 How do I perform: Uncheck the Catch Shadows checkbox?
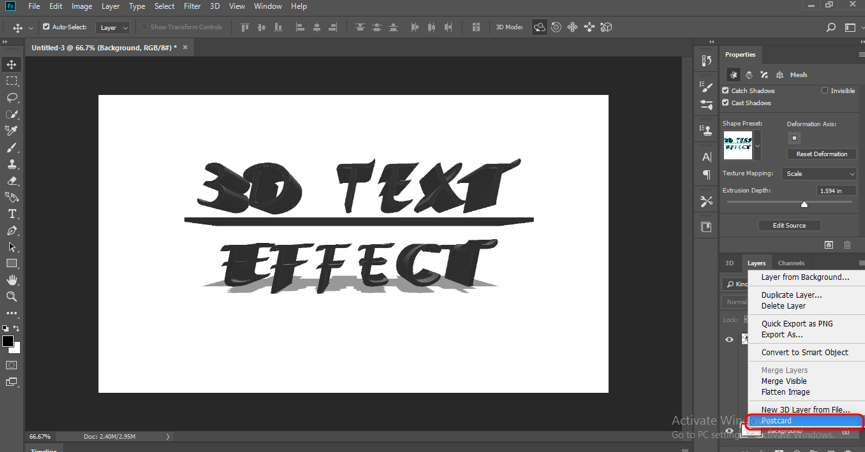[x=726, y=90]
